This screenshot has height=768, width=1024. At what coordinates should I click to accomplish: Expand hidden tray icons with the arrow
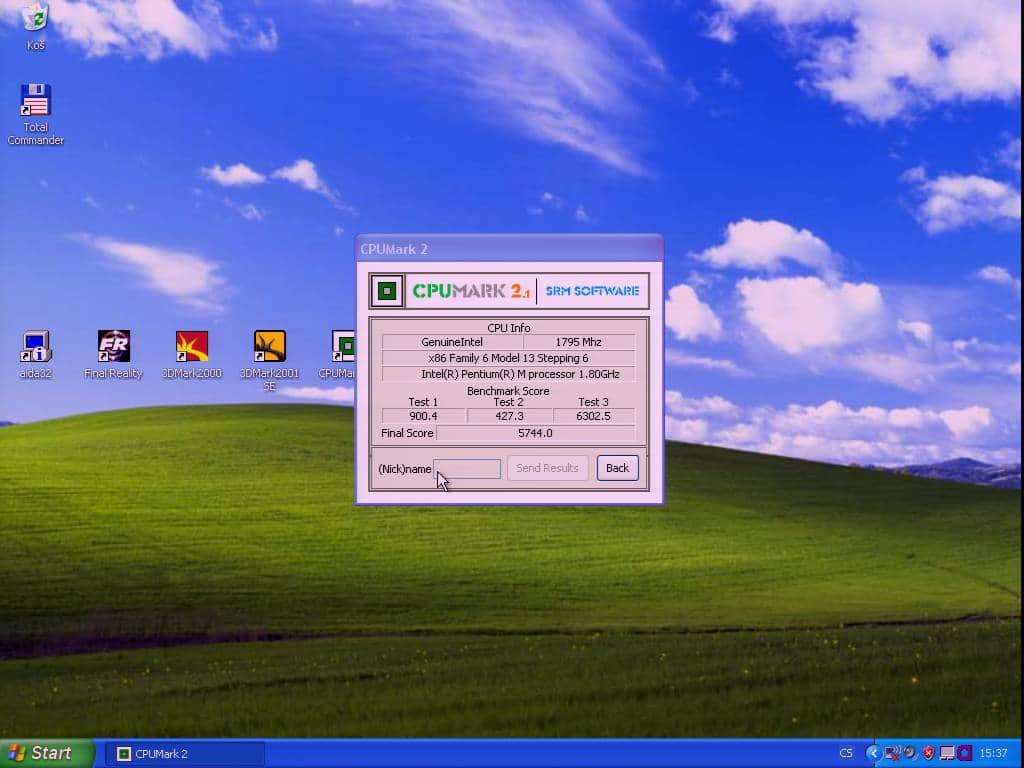[872, 754]
